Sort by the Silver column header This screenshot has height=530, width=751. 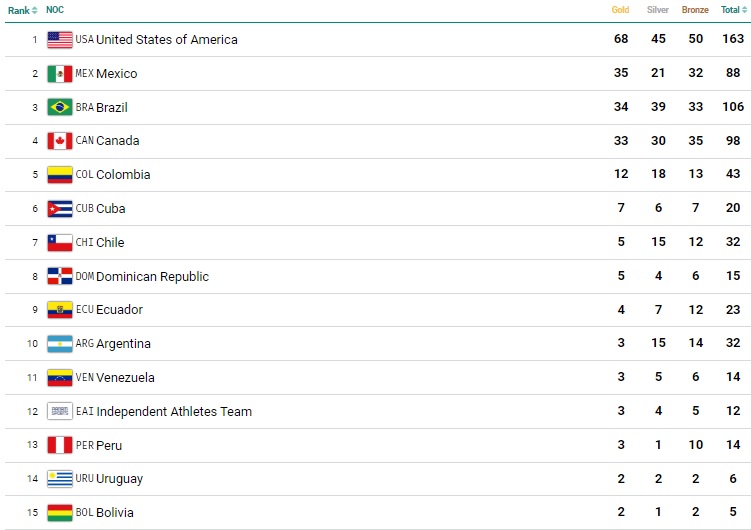tap(657, 10)
